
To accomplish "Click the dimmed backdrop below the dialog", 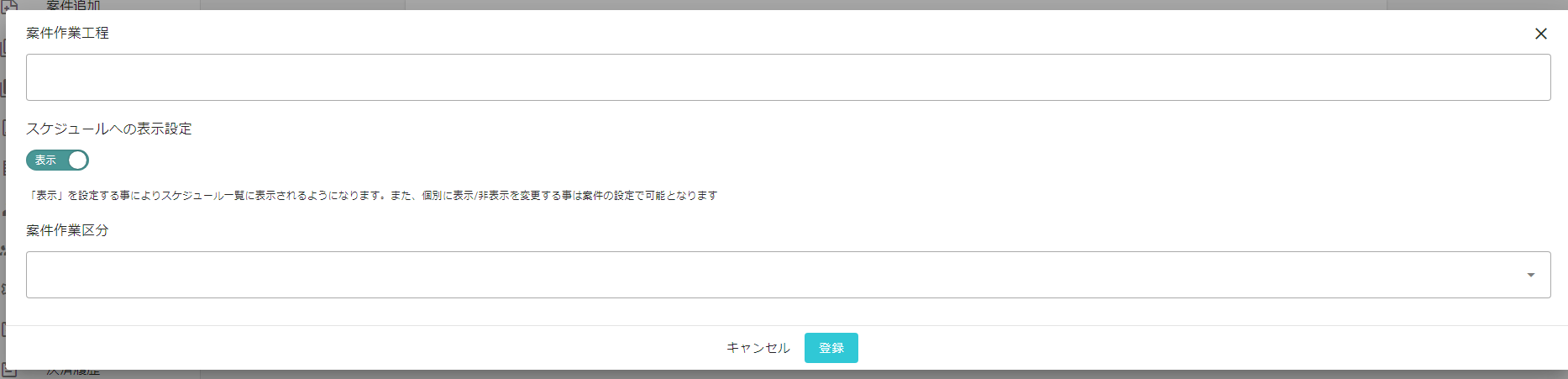I will tap(840, 375).
